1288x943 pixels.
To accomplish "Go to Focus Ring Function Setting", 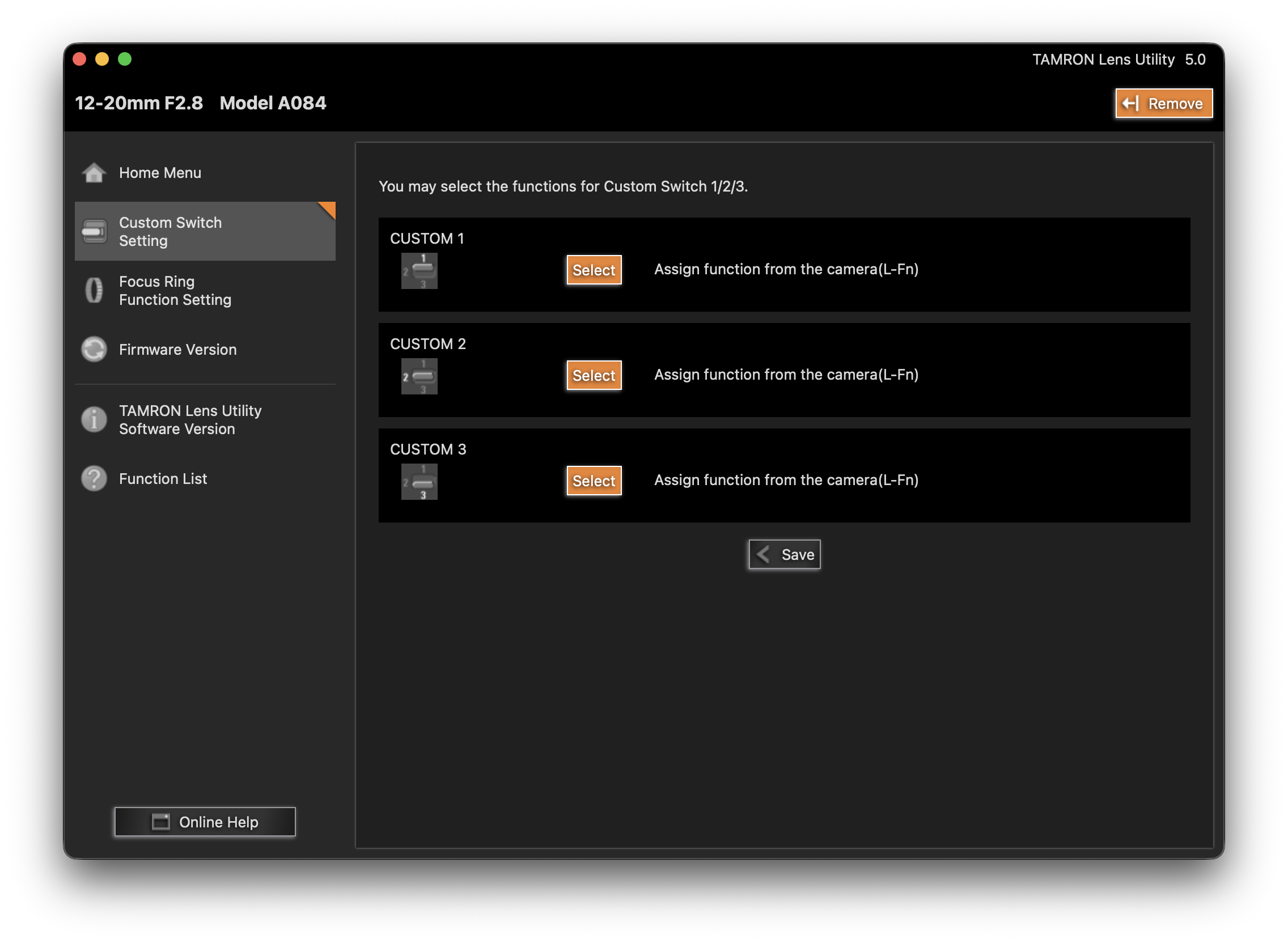I will point(205,291).
